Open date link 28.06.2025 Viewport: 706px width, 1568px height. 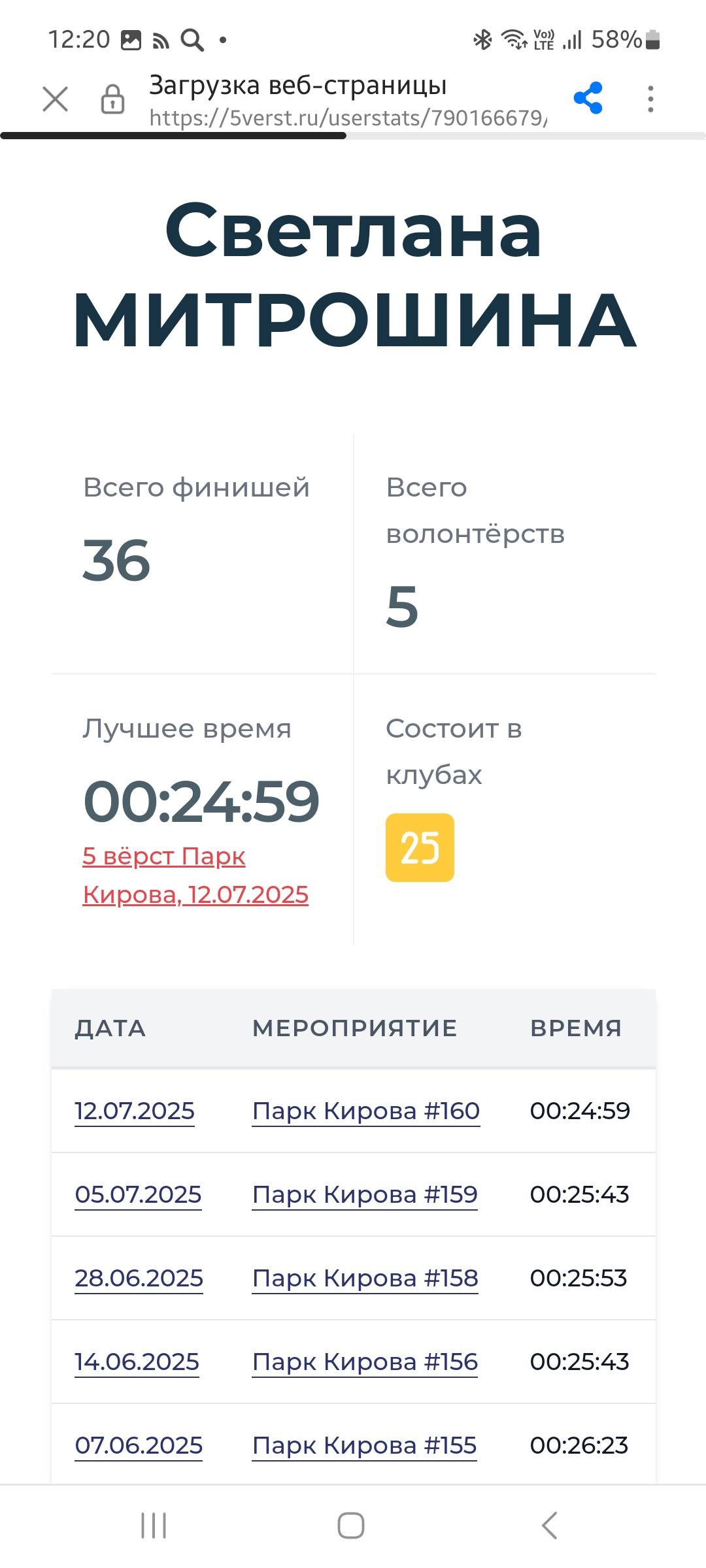pyautogui.click(x=139, y=1278)
